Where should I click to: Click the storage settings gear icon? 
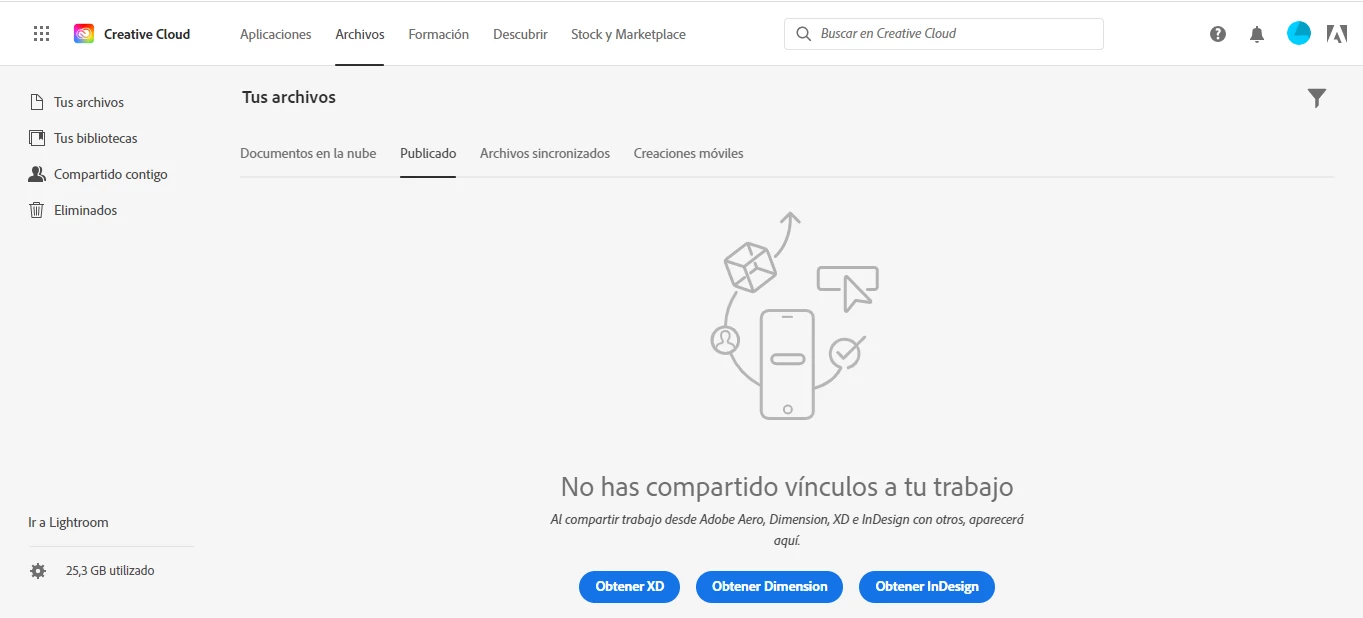(38, 571)
